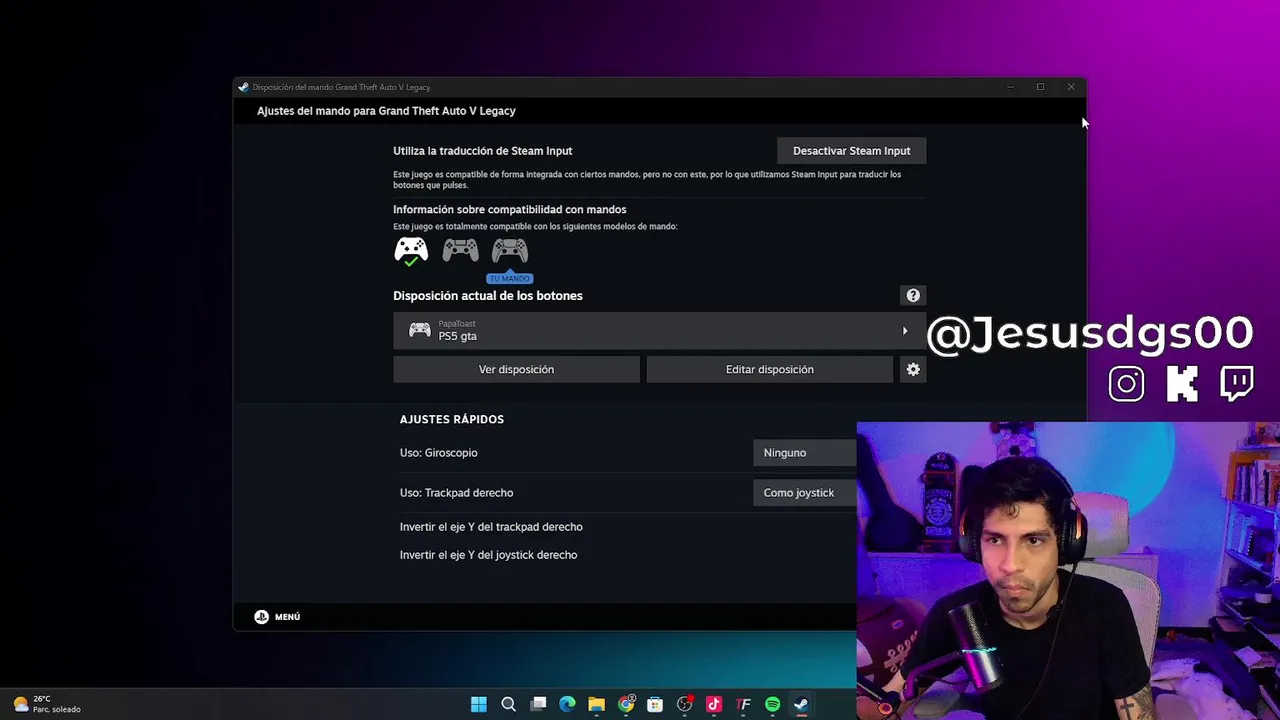This screenshot has height=720, width=1280.
Task: Open Microsoft Edge from taskbar
Action: coord(567,704)
